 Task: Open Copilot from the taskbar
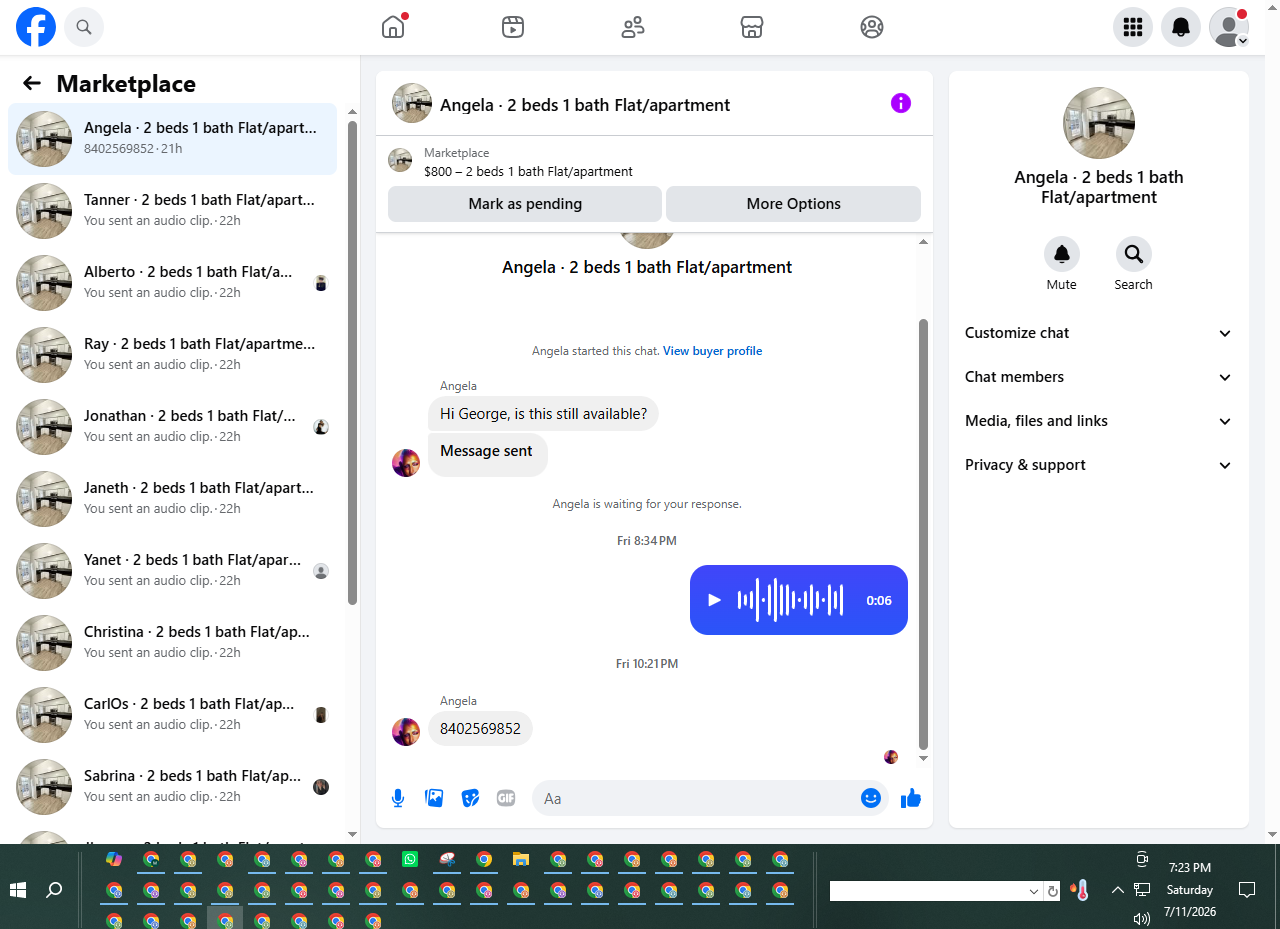click(x=114, y=859)
